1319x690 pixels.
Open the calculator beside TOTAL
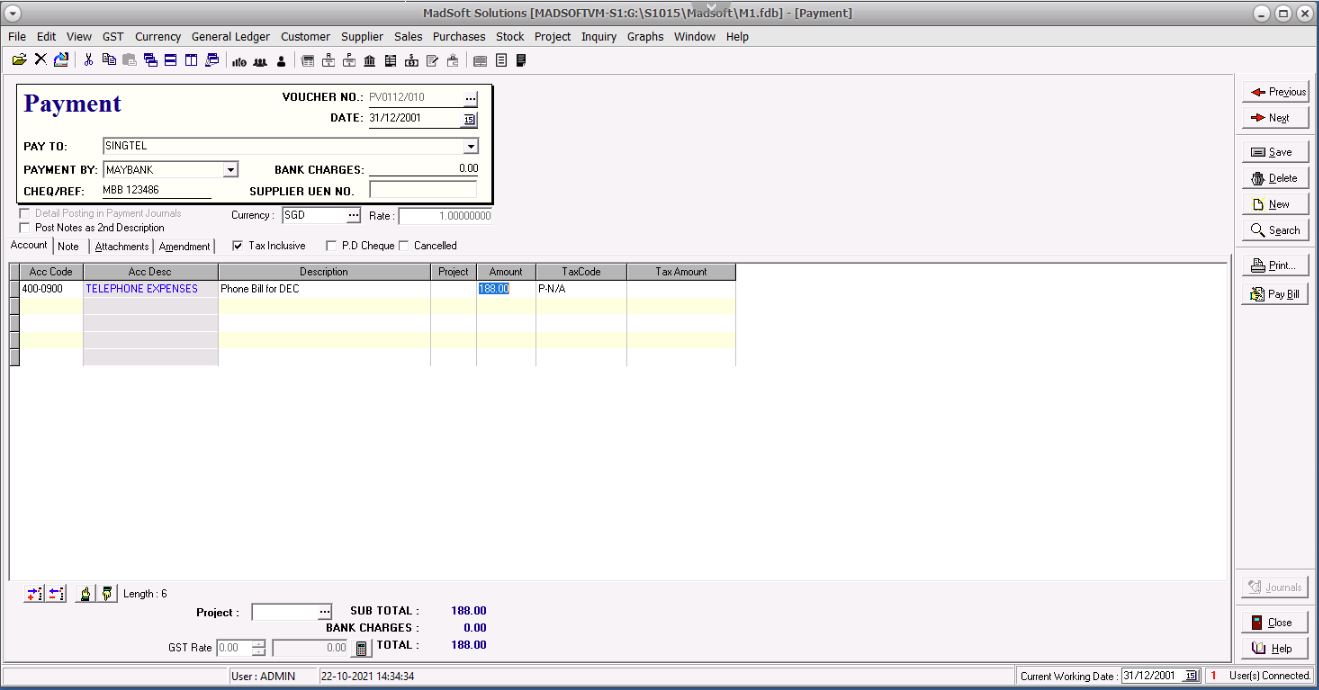point(361,648)
